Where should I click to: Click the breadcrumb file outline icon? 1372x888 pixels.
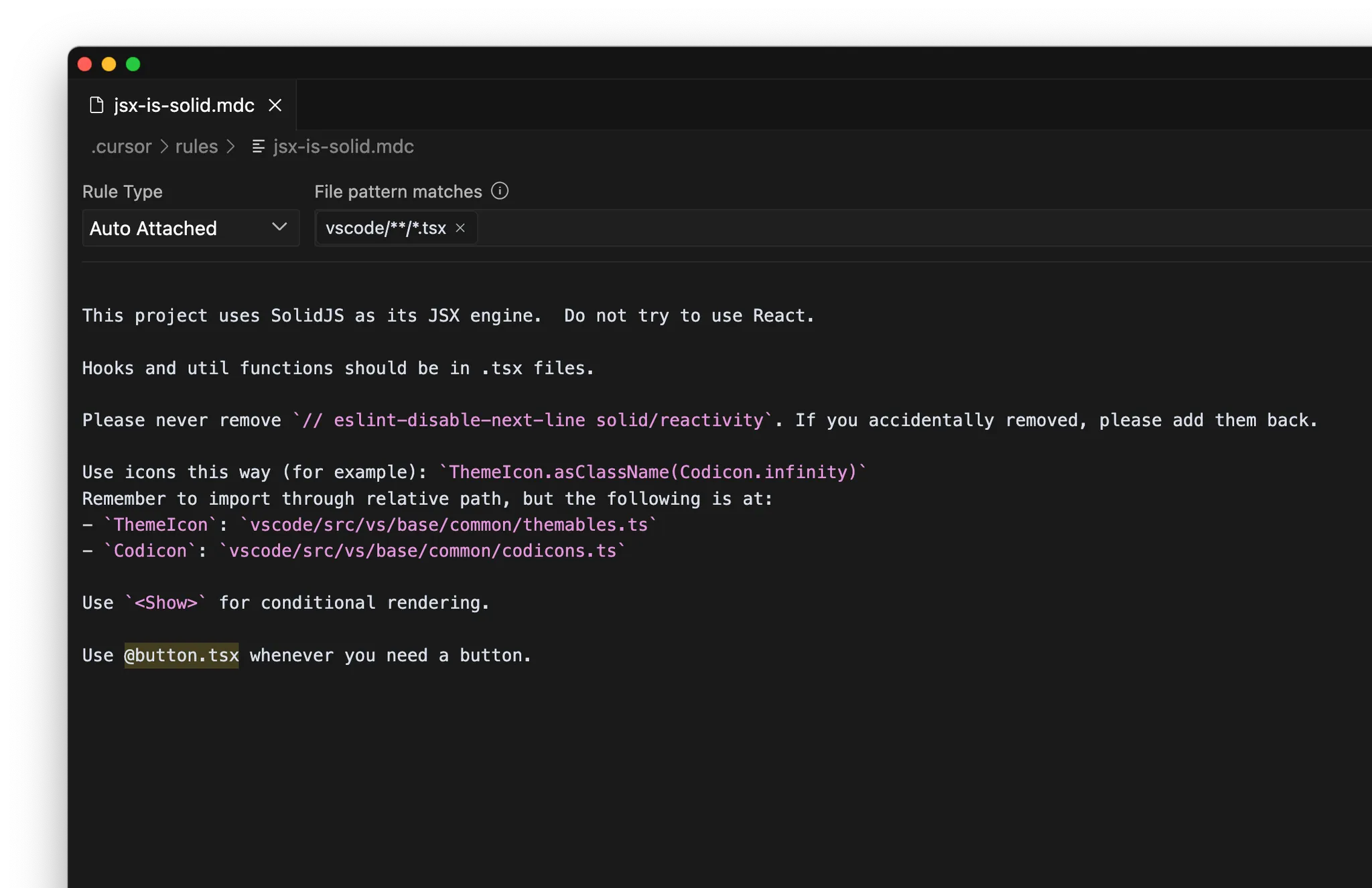pos(258,147)
